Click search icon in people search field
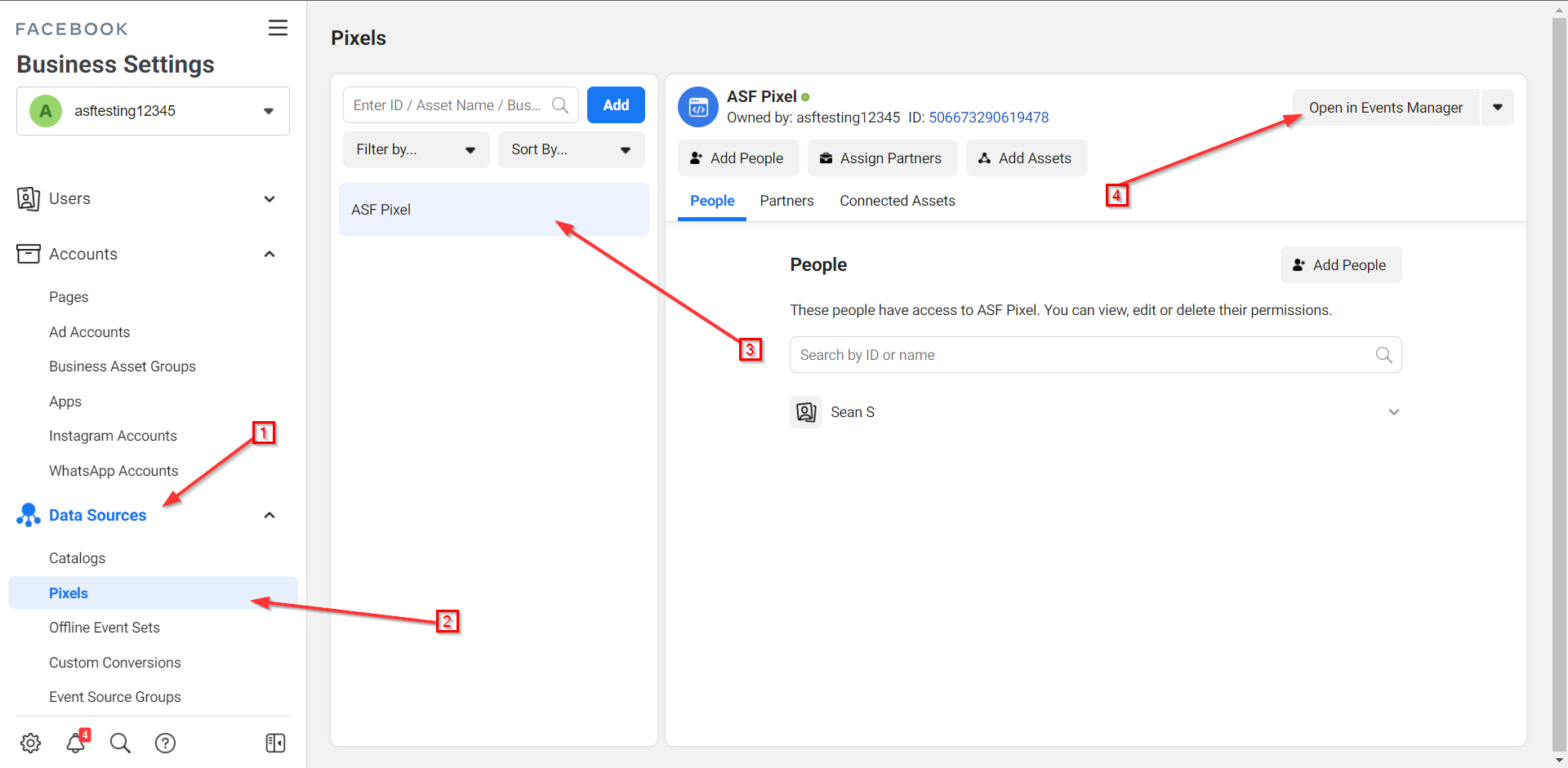 1383,355
